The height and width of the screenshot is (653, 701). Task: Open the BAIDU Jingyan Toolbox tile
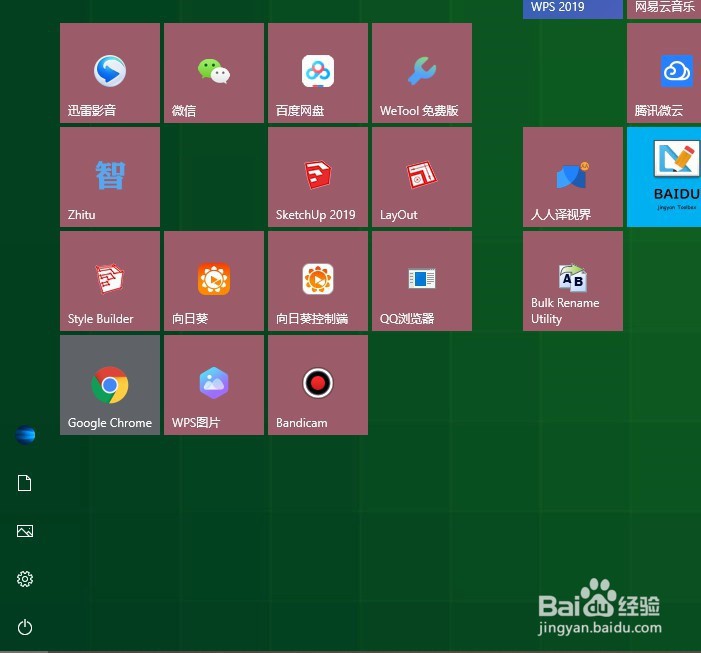tap(664, 177)
